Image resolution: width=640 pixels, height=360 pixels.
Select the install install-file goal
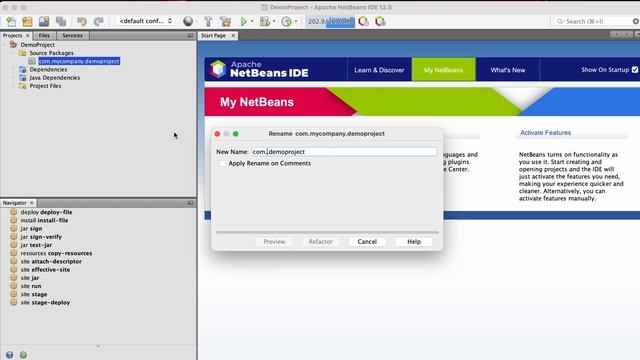point(44,220)
